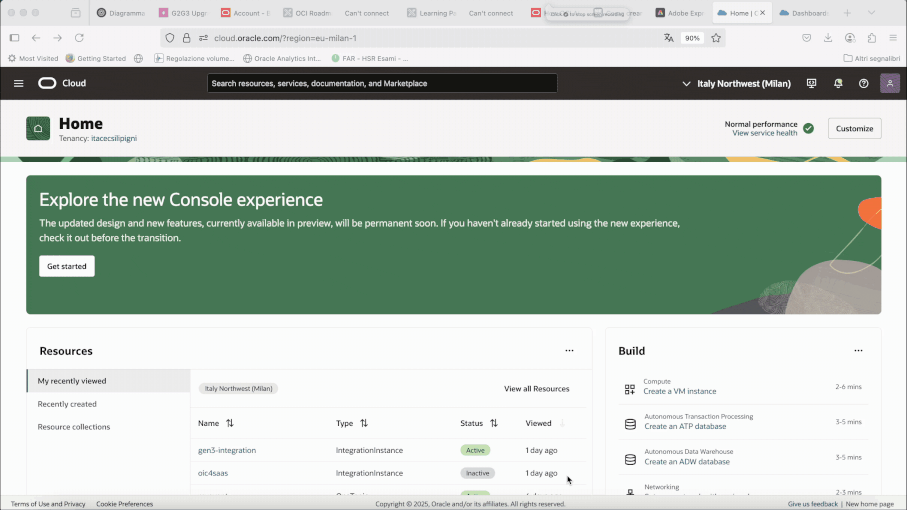Open the Oracle Cloud navigation hamburger menu
The height and width of the screenshot is (510, 907).
19,83
